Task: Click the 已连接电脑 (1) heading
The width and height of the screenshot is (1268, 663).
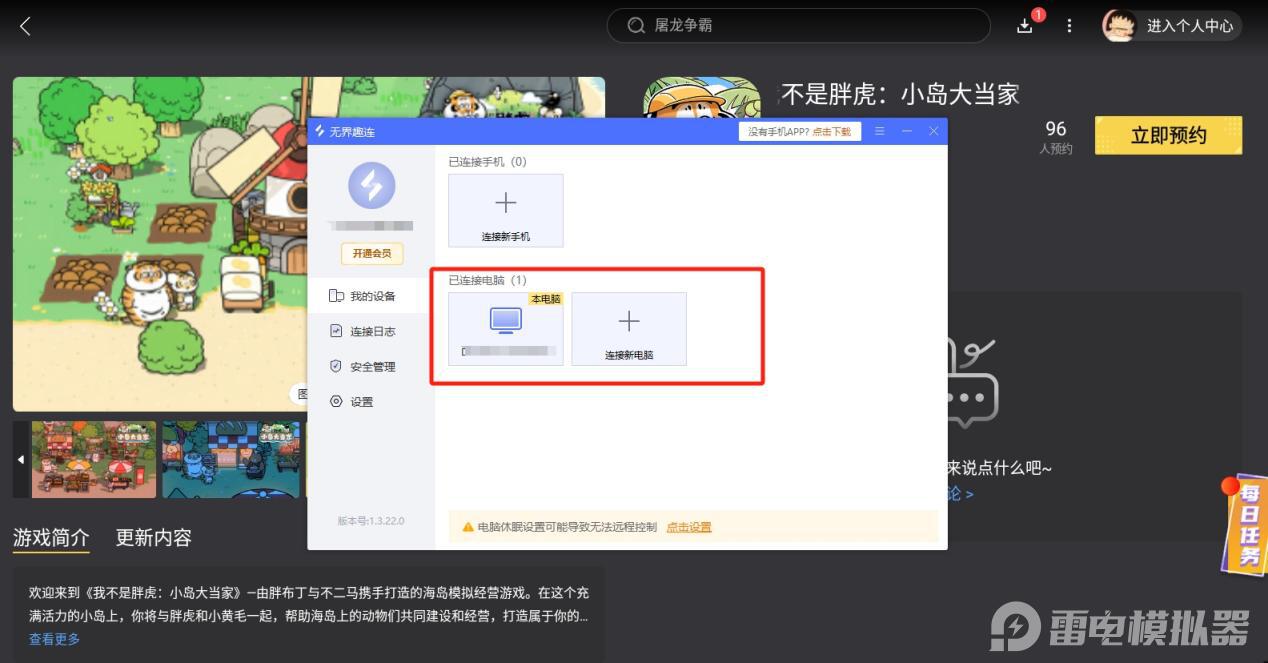Action: coord(487,280)
